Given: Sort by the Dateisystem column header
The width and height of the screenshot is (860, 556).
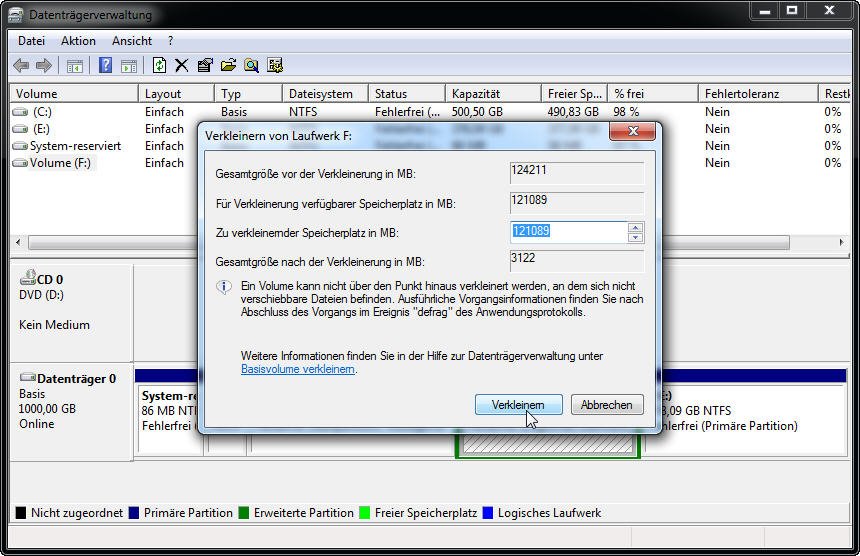Looking at the screenshot, I should [x=325, y=94].
